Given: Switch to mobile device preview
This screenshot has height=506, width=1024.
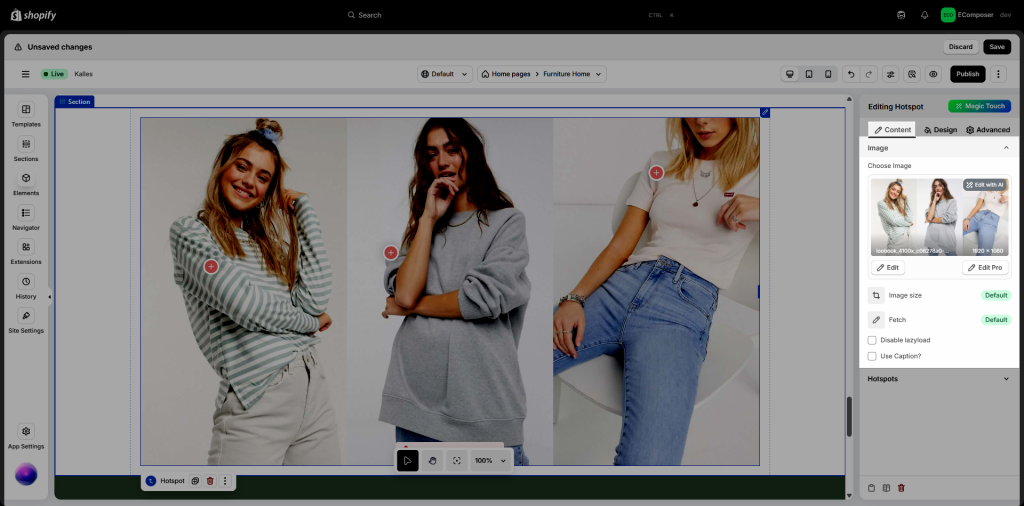Looking at the screenshot, I should (x=828, y=74).
